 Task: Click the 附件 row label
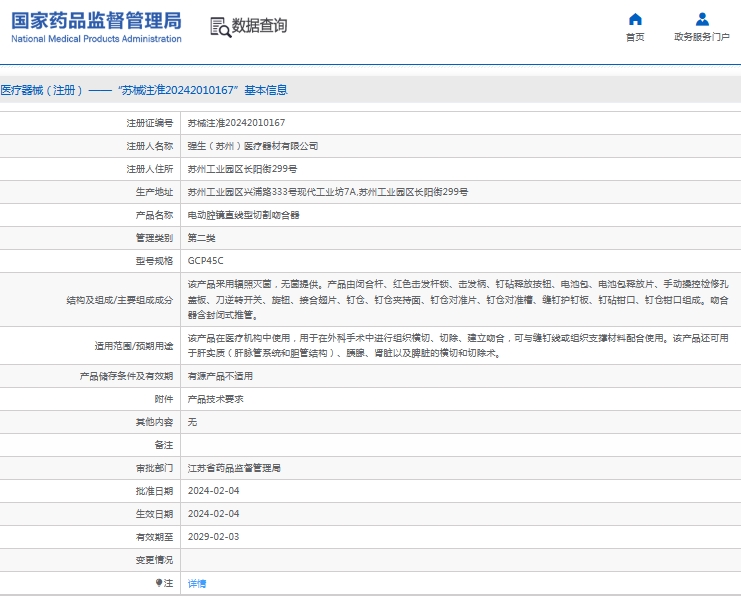164,400
